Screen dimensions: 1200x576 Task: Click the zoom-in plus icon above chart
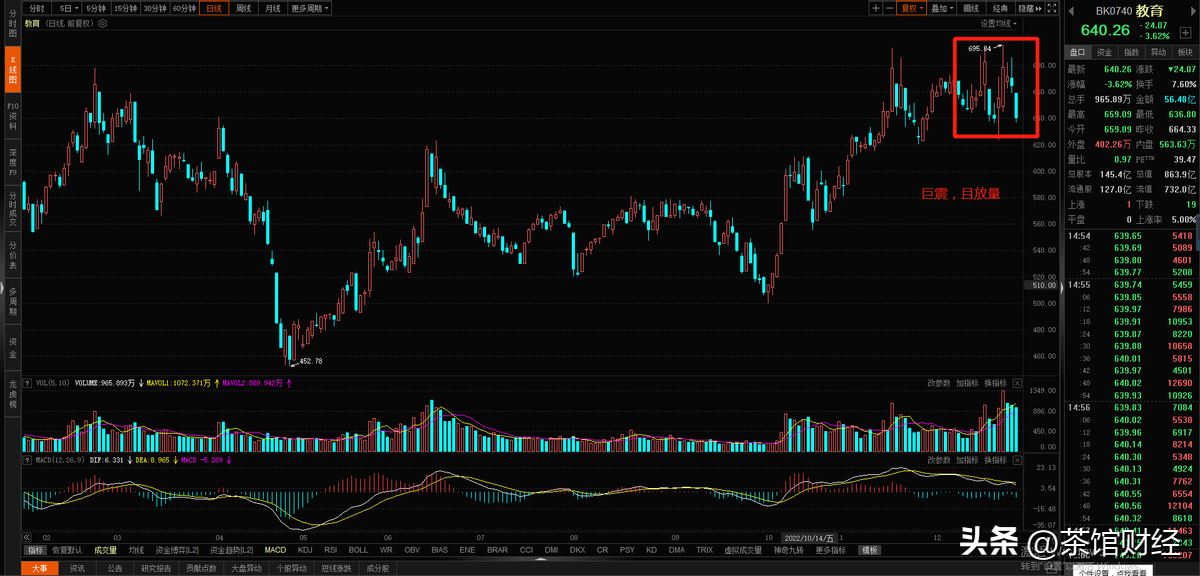pyautogui.click(x=876, y=8)
